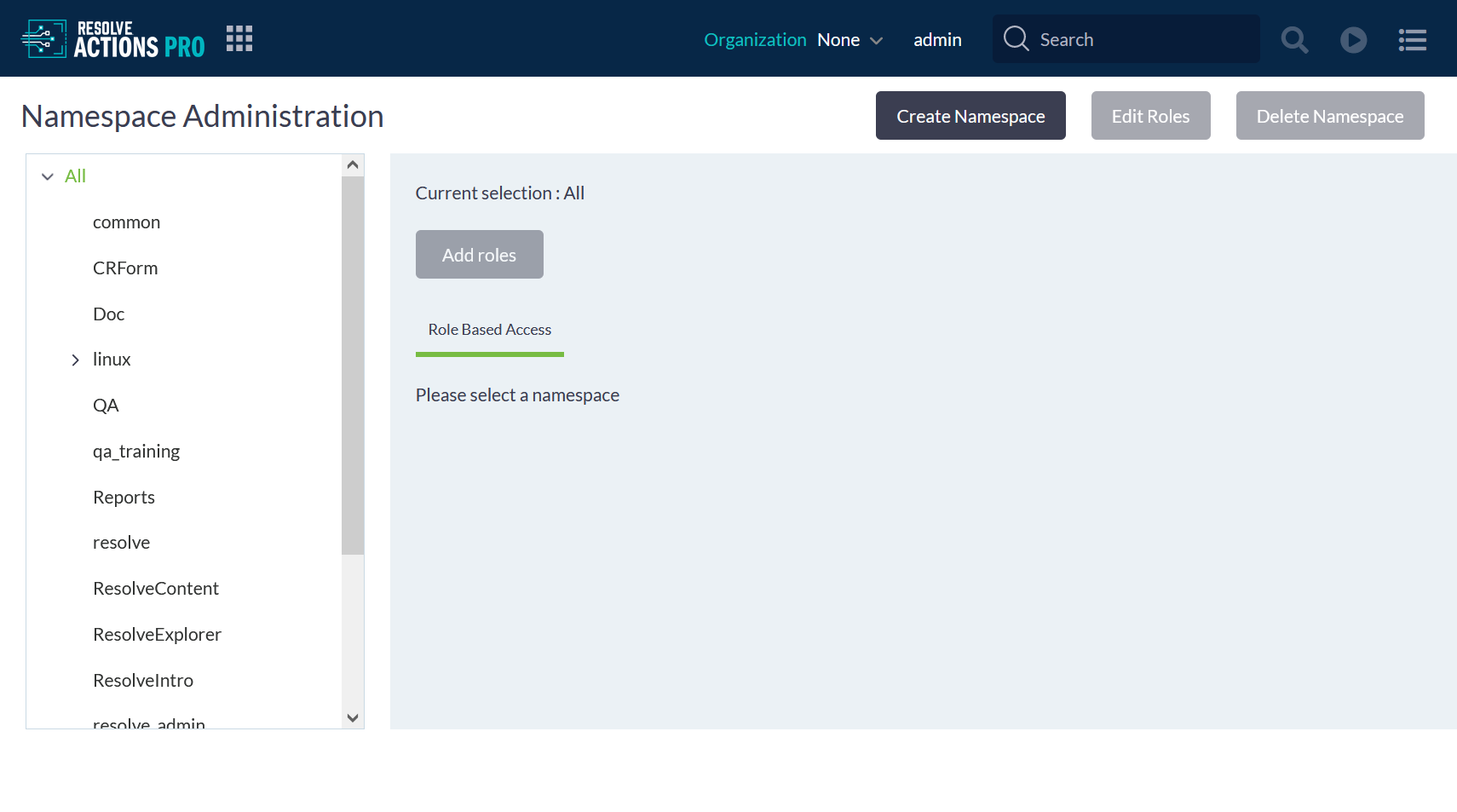Select the ResolveContent namespace

(156, 589)
